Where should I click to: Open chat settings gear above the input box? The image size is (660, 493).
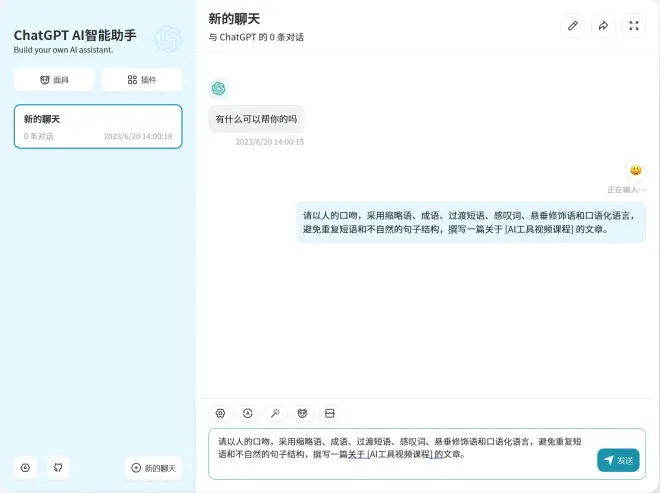pos(220,413)
